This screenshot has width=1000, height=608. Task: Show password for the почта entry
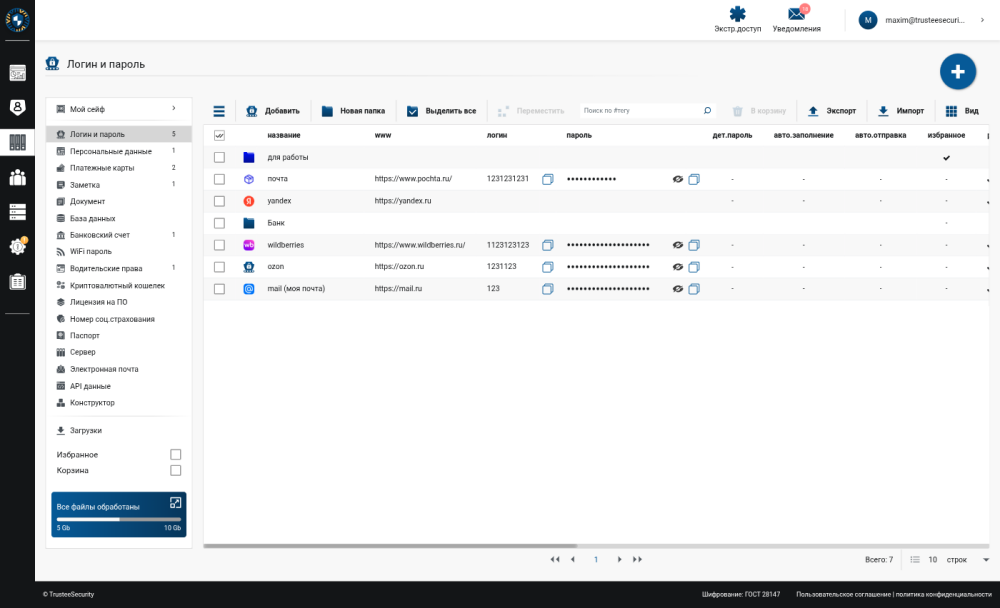(x=678, y=179)
